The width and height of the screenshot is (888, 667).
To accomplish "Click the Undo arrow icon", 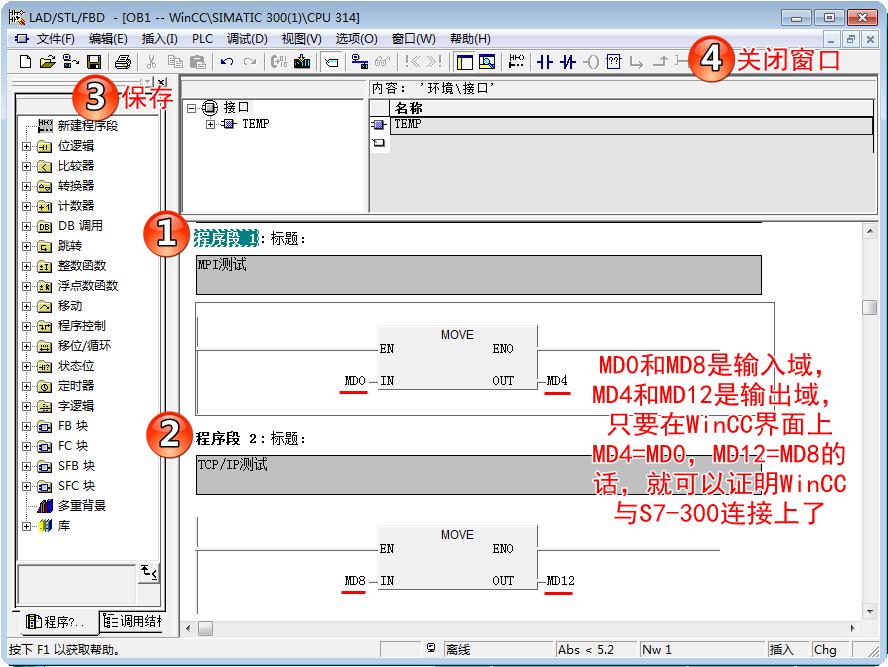I will [x=227, y=61].
